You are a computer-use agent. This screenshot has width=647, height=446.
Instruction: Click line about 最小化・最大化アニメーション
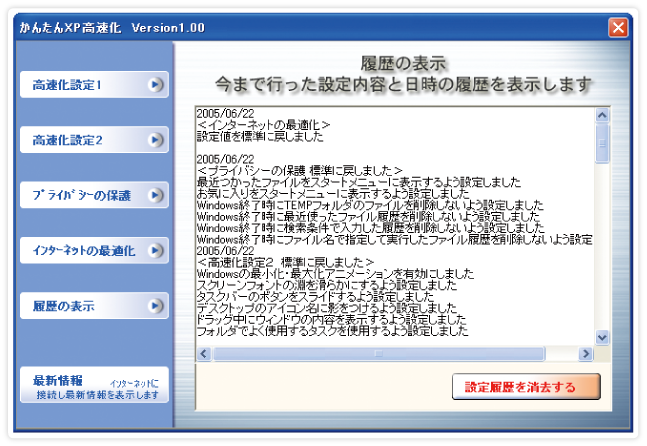(335, 274)
